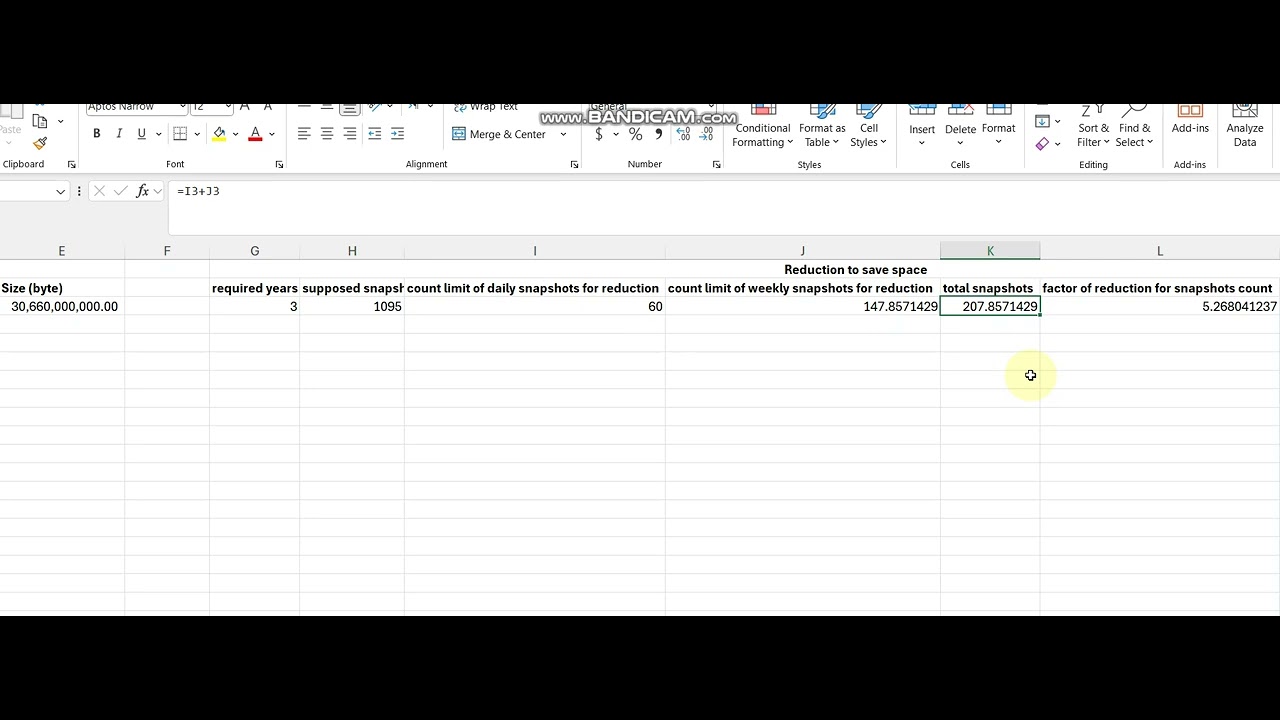Select column G header
The height and width of the screenshot is (720, 1280).
tap(255, 251)
